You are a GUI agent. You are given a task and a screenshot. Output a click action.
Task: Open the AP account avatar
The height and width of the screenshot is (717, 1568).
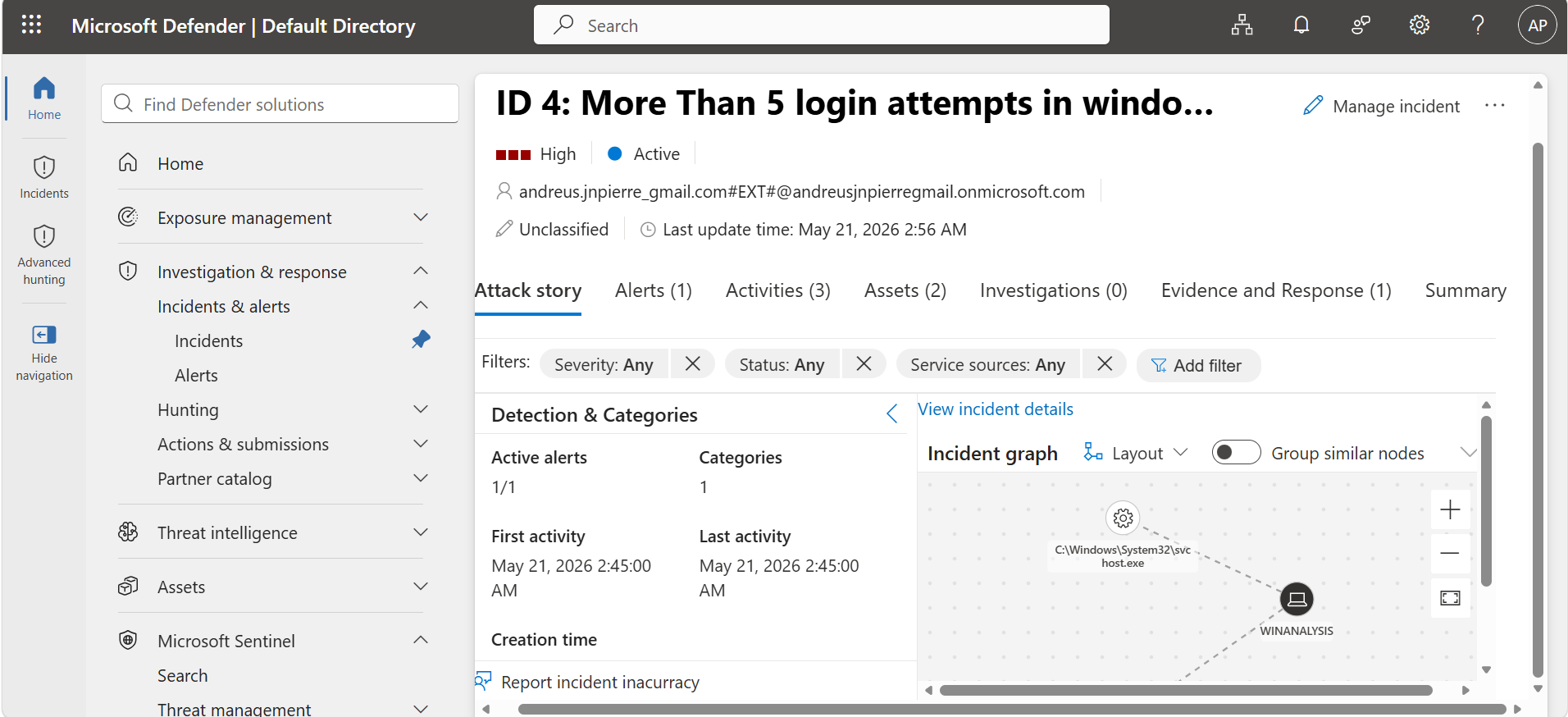click(1538, 25)
